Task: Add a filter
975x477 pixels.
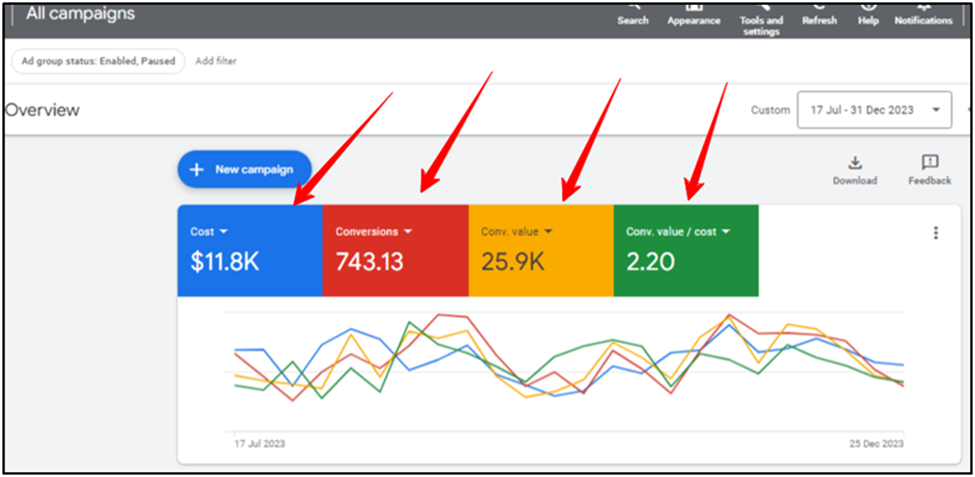Action: click(x=216, y=61)
